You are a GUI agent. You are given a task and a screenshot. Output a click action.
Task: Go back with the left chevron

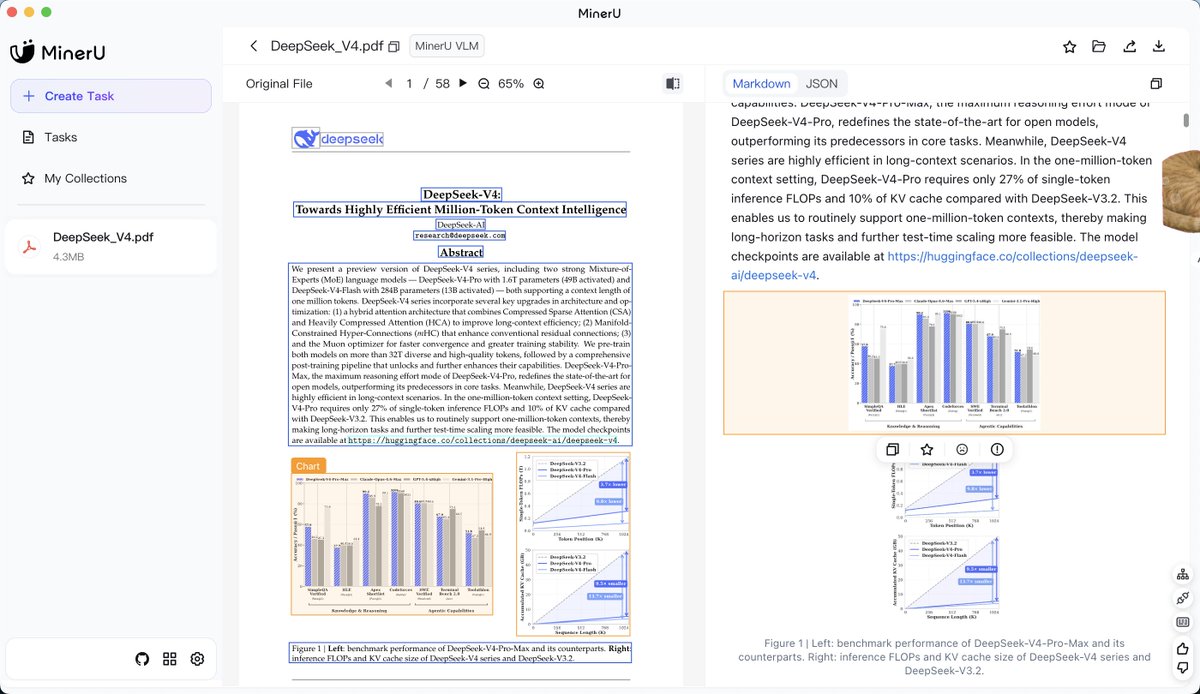(254, 46)
